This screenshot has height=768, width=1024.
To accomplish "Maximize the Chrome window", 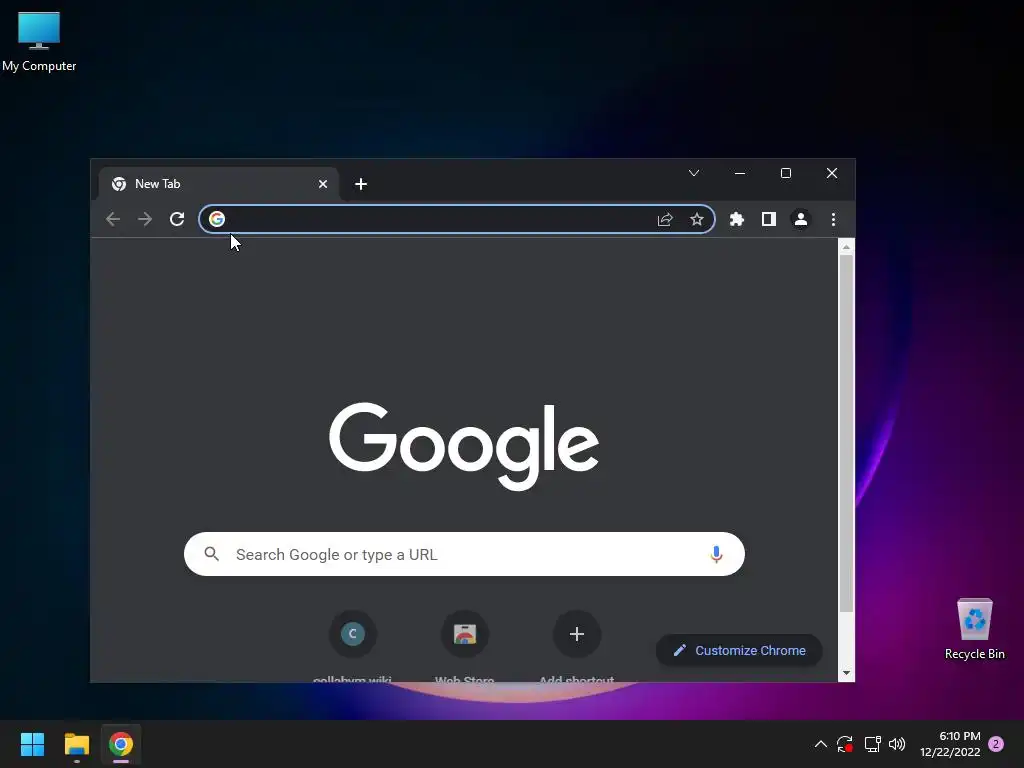I will click(x=786, y=173).
